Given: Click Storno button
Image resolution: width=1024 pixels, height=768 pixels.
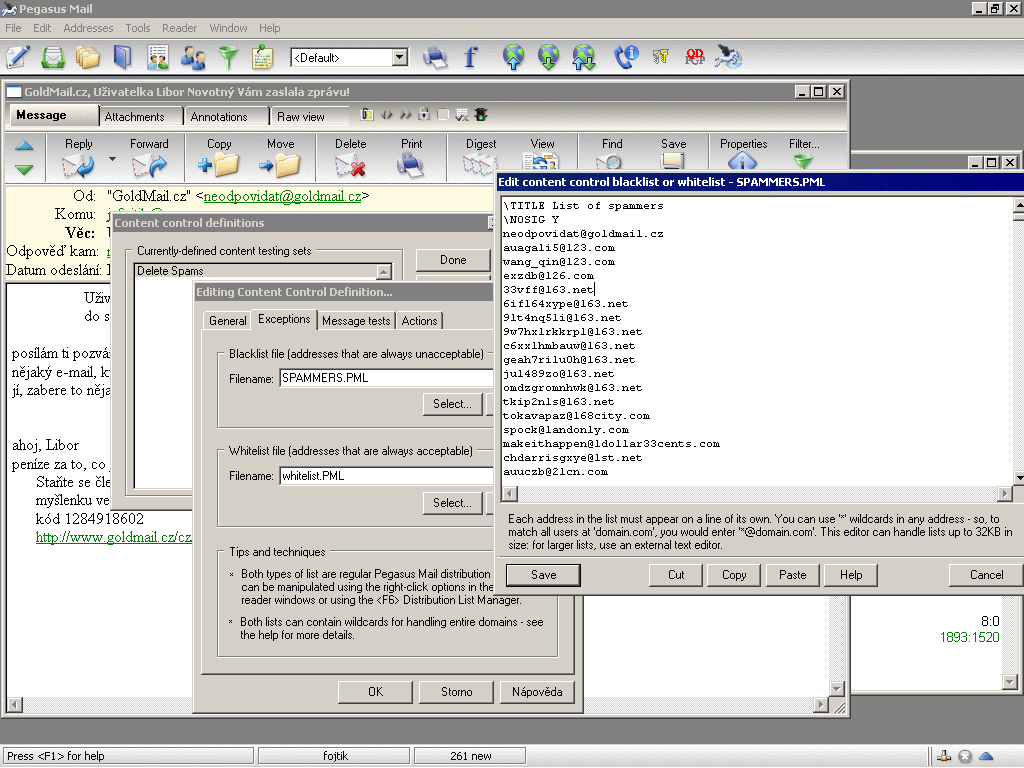Looking at the screenshot, I should (456, 692).
